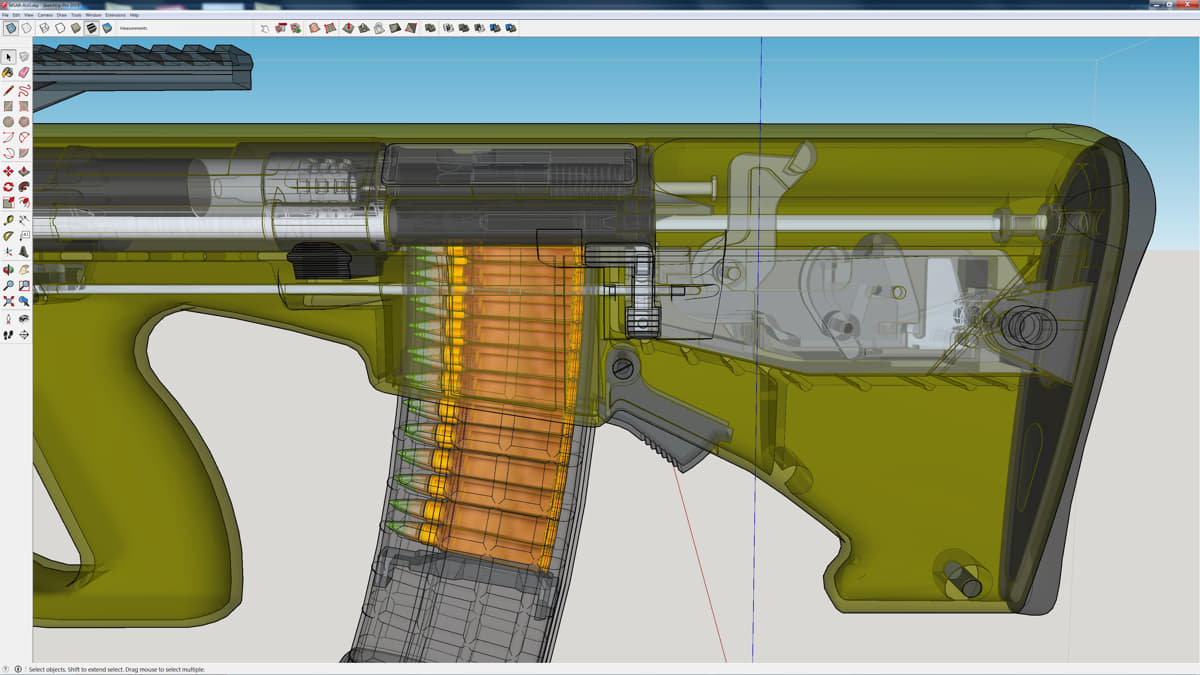Select the Walk tool footprints icon

point(8,334)
